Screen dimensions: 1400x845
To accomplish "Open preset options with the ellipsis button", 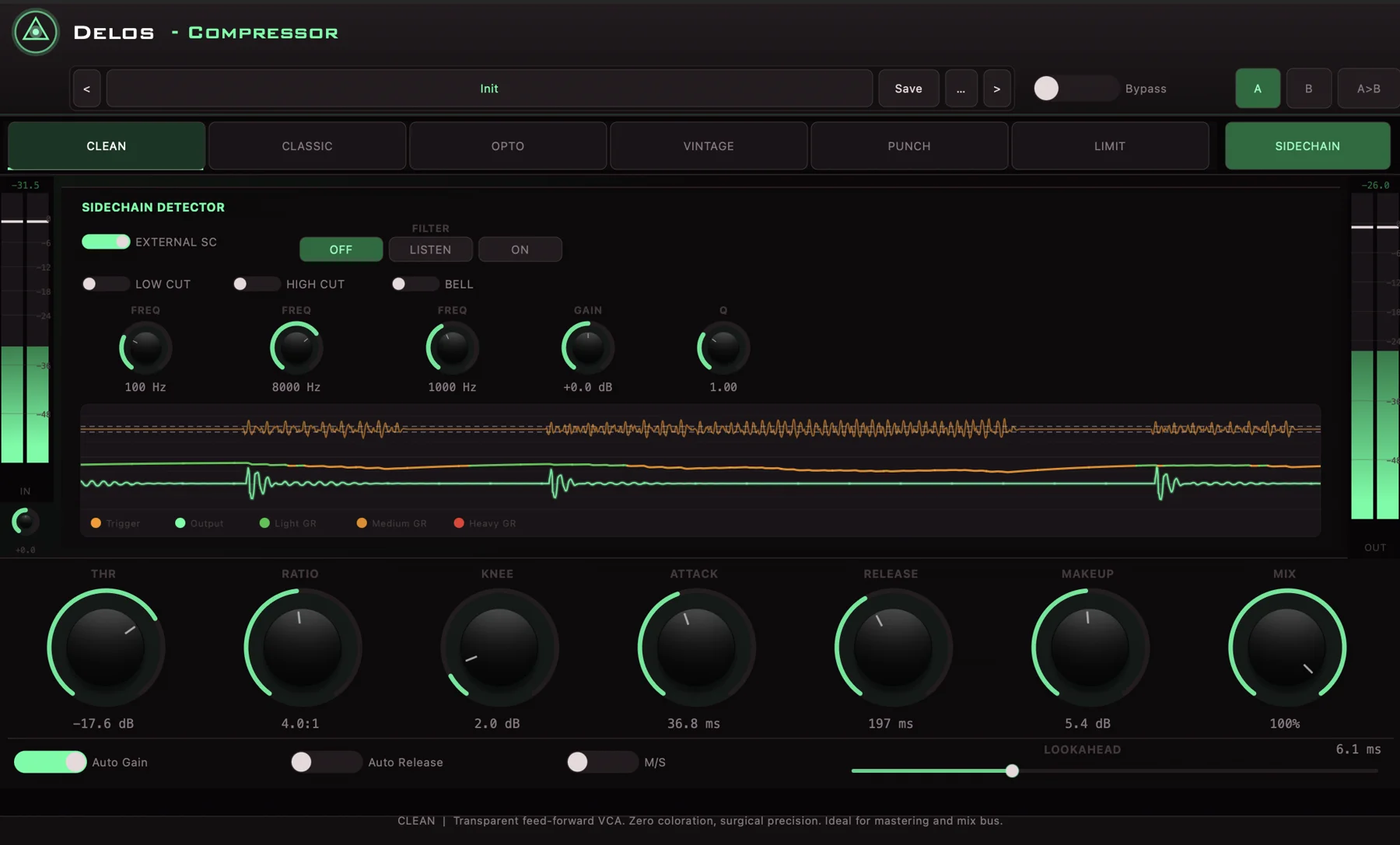I will tap(961, 89).
